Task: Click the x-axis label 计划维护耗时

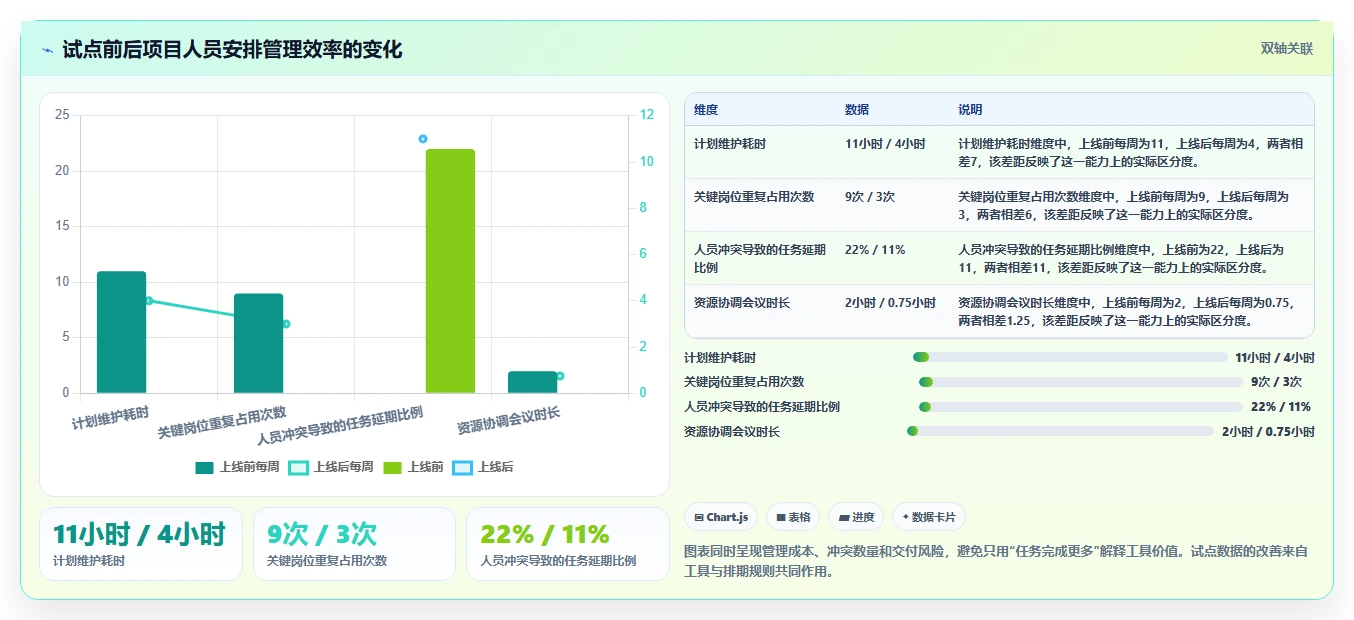Action: pyautogui.click(x=111, y=418)
